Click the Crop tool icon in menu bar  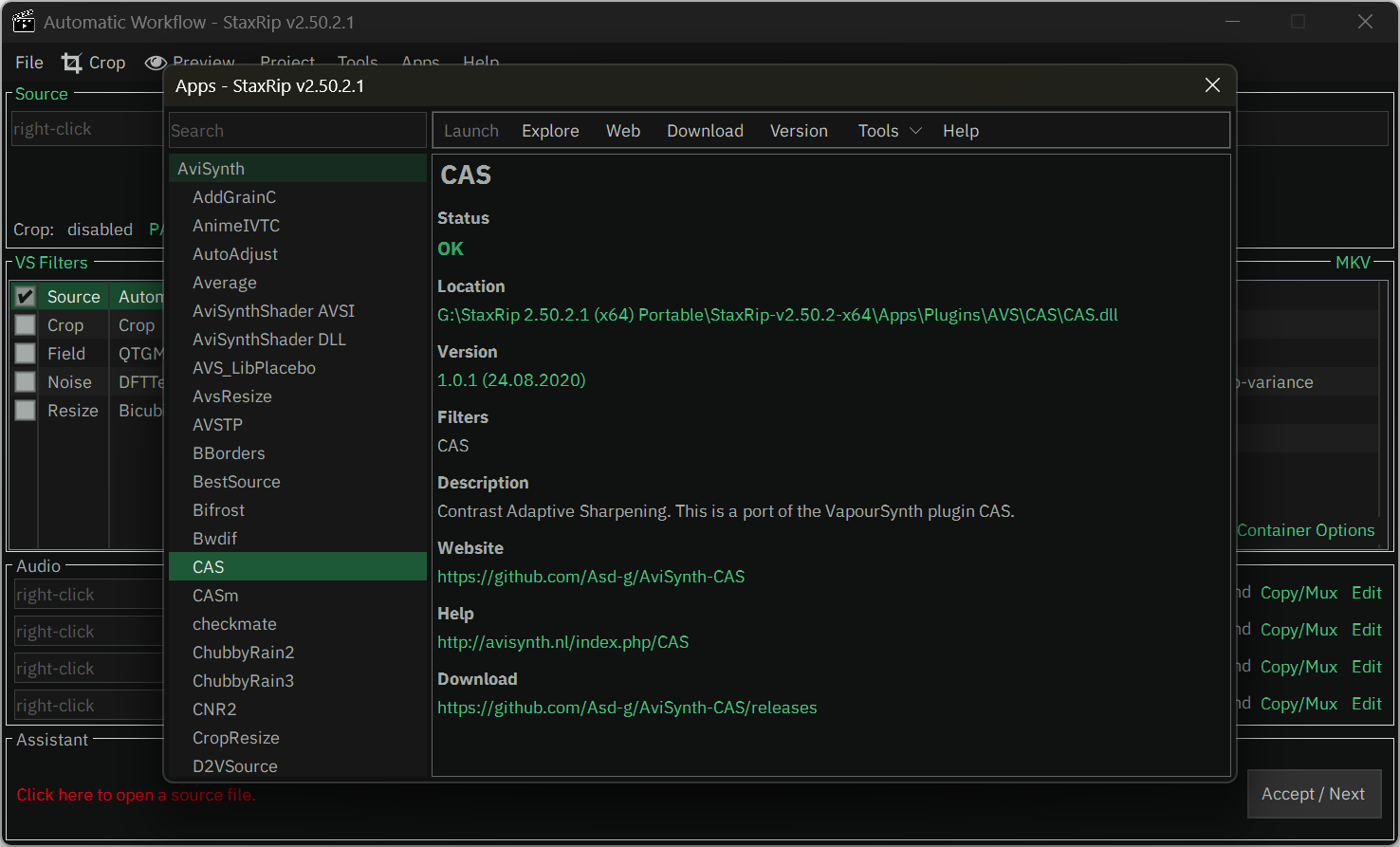point(72,63)
